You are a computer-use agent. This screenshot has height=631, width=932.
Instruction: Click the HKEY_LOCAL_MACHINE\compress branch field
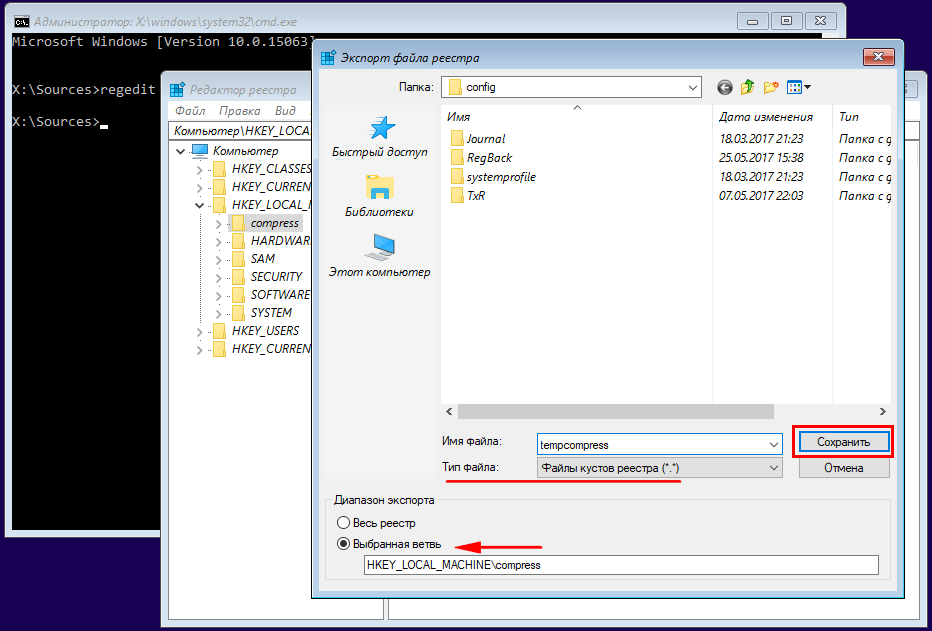click(621, 565)
